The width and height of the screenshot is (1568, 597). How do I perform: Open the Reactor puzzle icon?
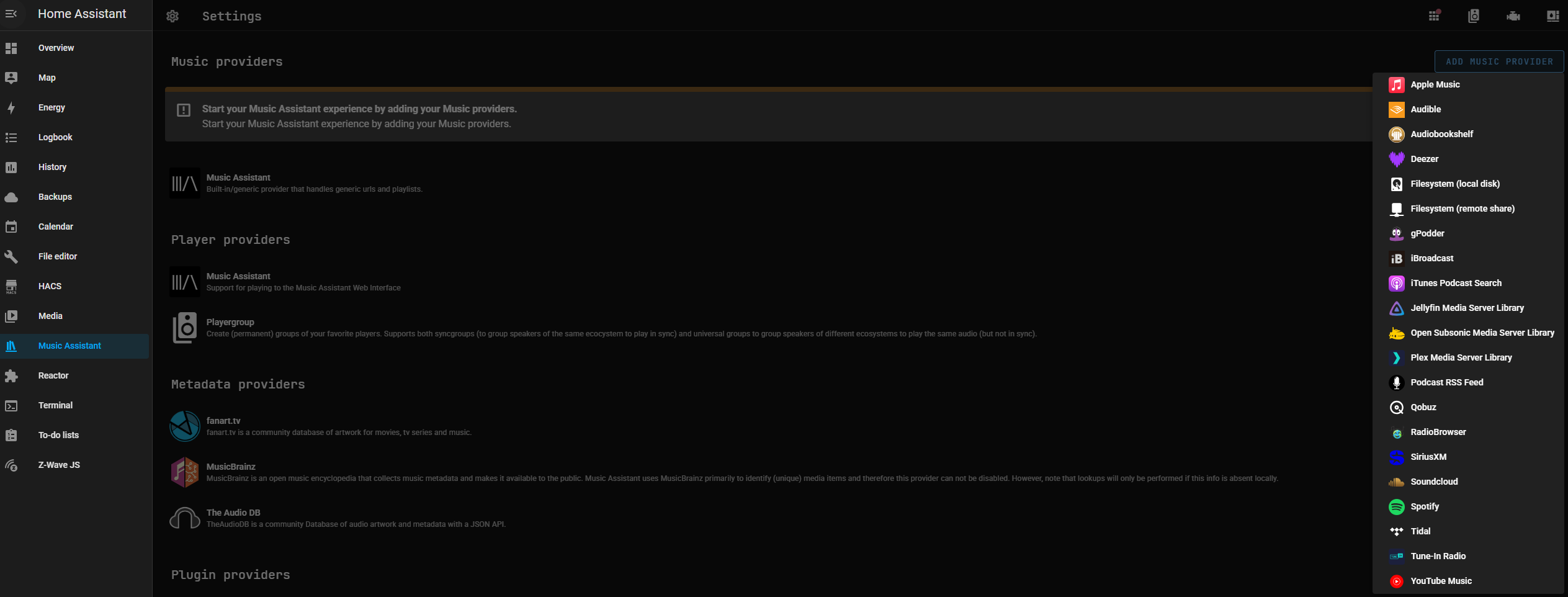[x=11, y=375]
